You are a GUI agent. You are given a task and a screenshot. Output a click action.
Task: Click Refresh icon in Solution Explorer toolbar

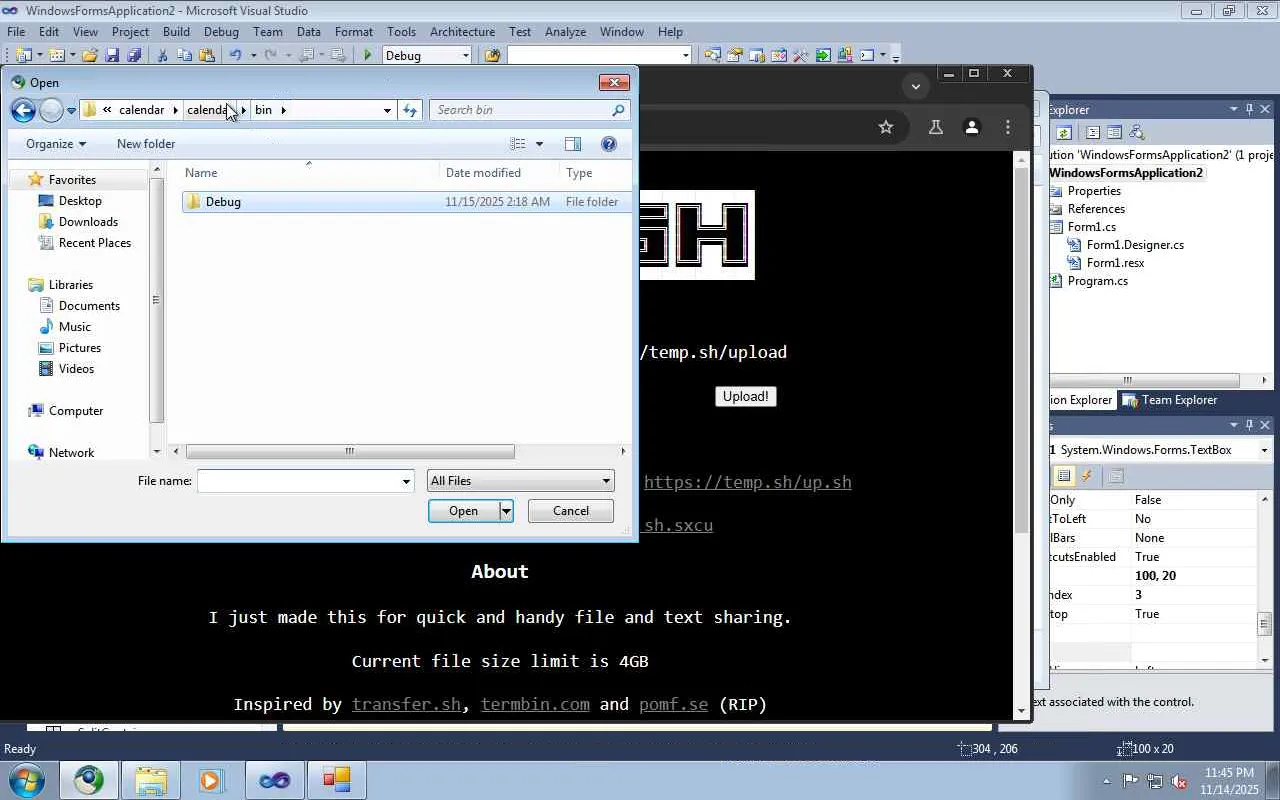tap(1065, 132)
